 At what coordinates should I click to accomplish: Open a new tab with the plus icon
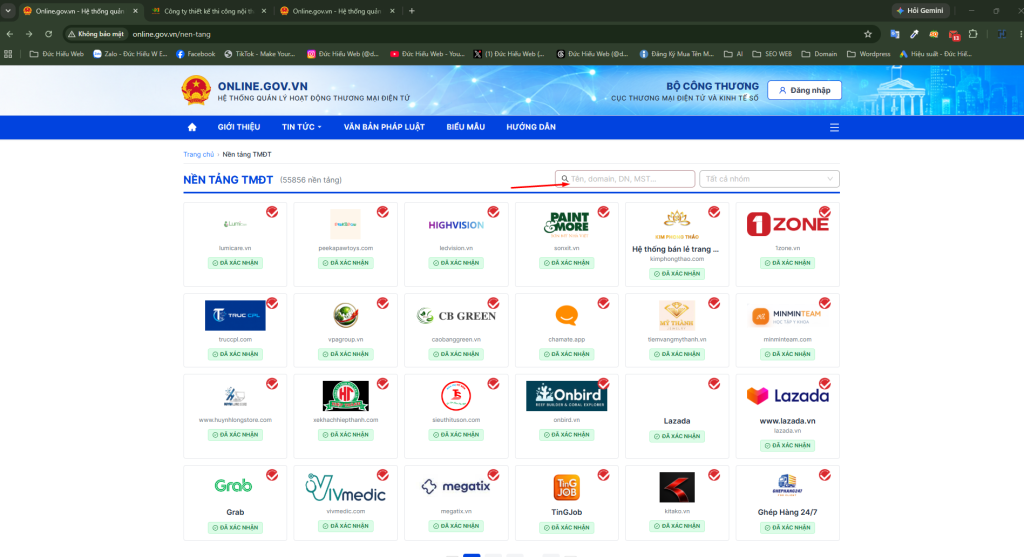click(x=411, y=11)
